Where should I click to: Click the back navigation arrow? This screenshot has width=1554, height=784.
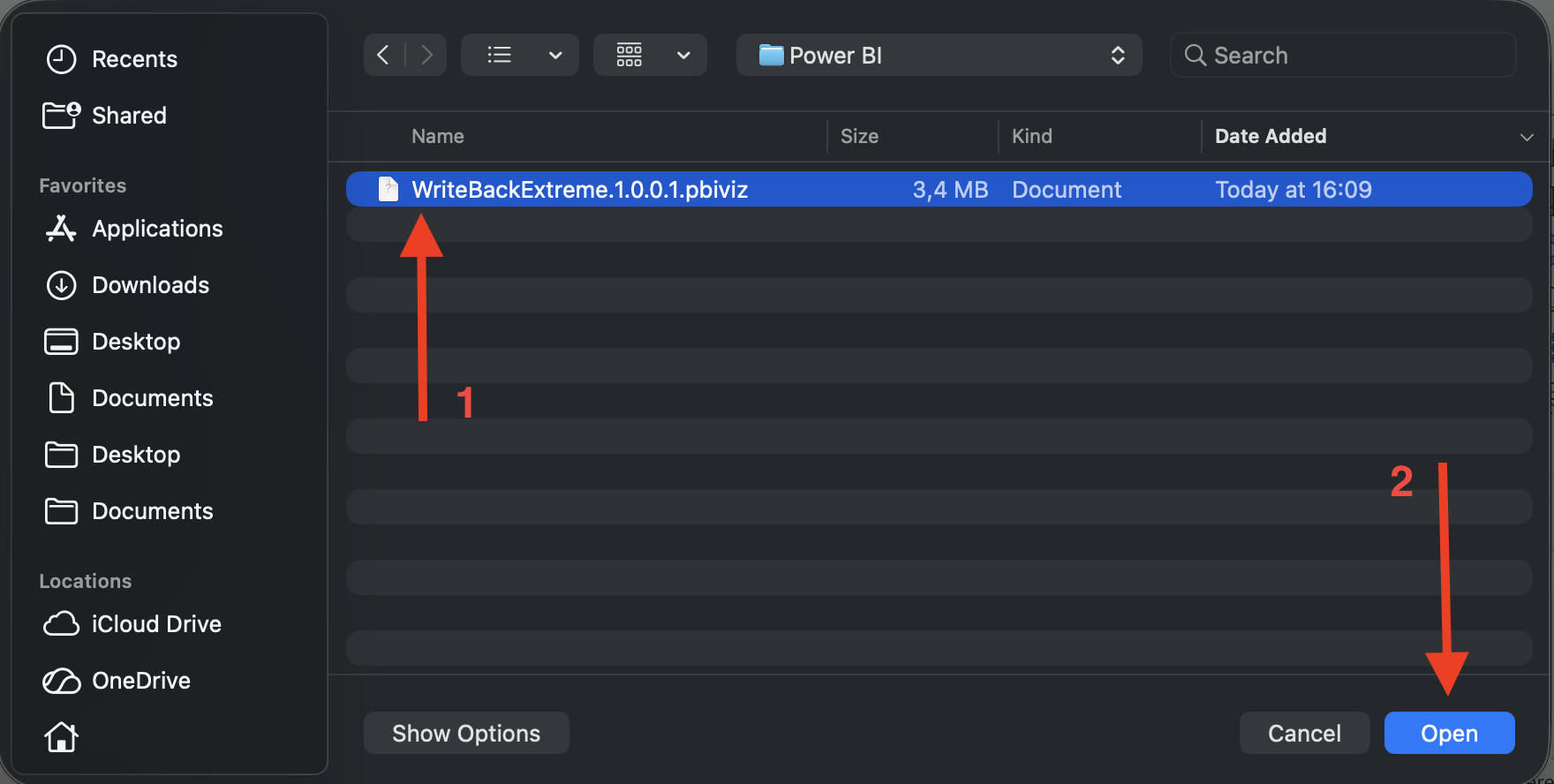point(383,56)
